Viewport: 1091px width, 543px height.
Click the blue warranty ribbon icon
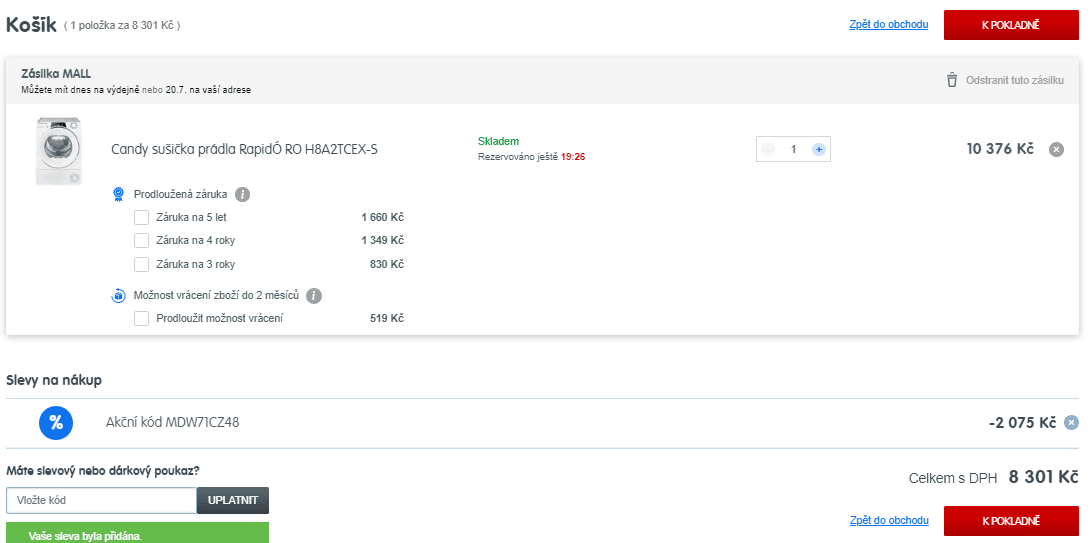[119, 194]
